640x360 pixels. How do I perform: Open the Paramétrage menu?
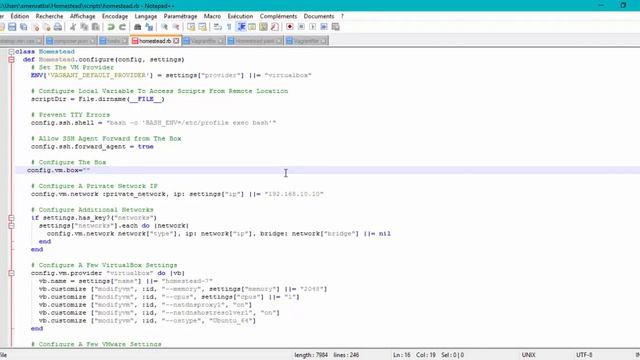click(180, 16)
